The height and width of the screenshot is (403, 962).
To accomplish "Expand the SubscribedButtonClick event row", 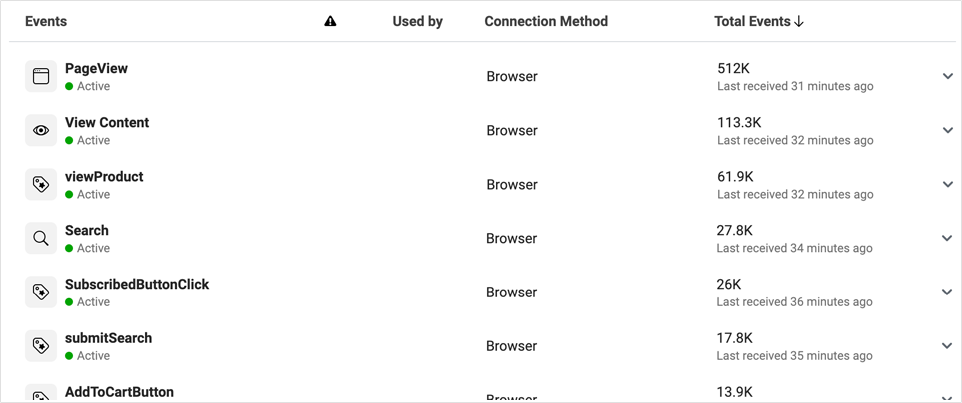I will click(x=947, y=292).
